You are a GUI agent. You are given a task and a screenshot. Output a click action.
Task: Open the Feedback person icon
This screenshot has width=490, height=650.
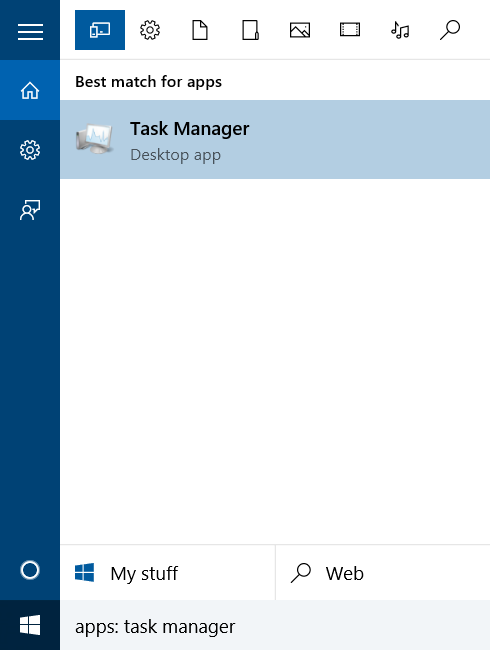30,210
